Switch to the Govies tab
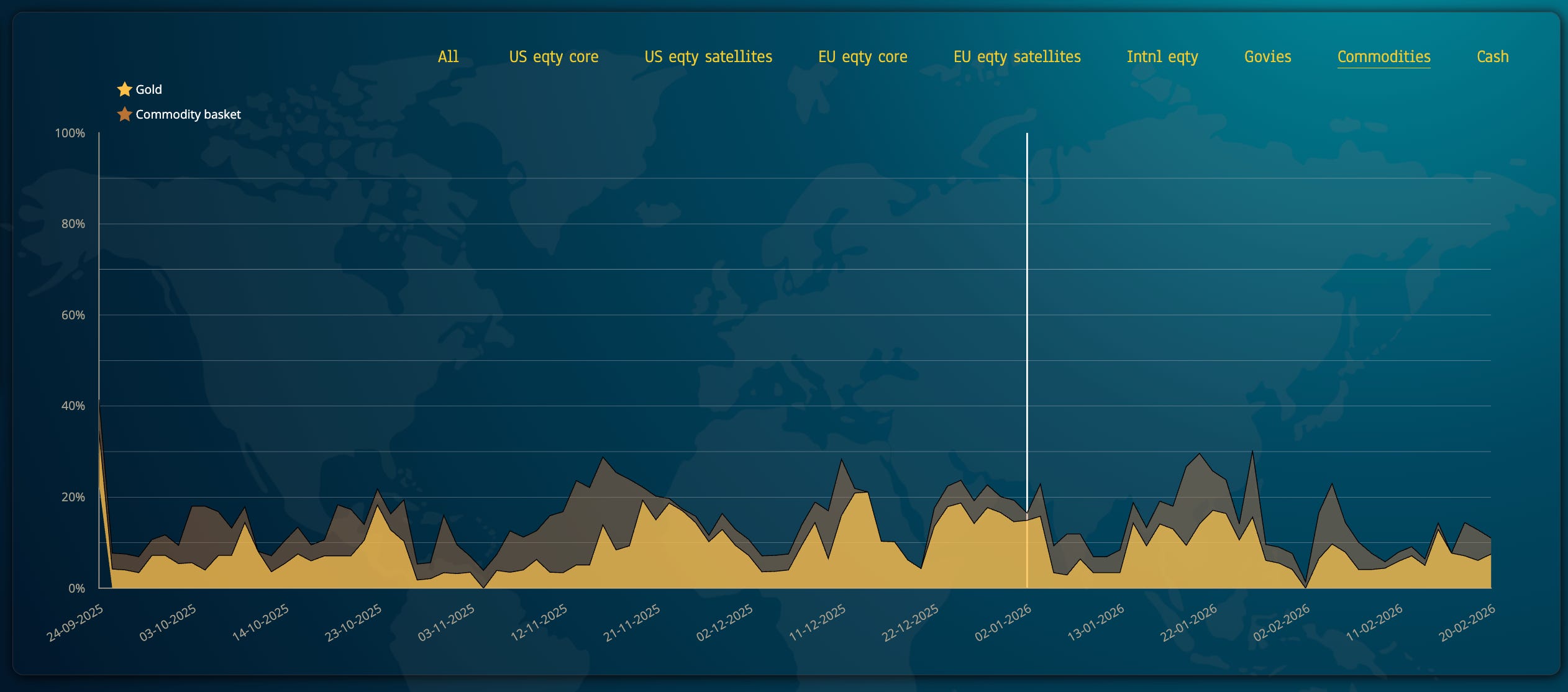Image resolution: width=1568 pixels, height=692 pixels. [1267, 57]
